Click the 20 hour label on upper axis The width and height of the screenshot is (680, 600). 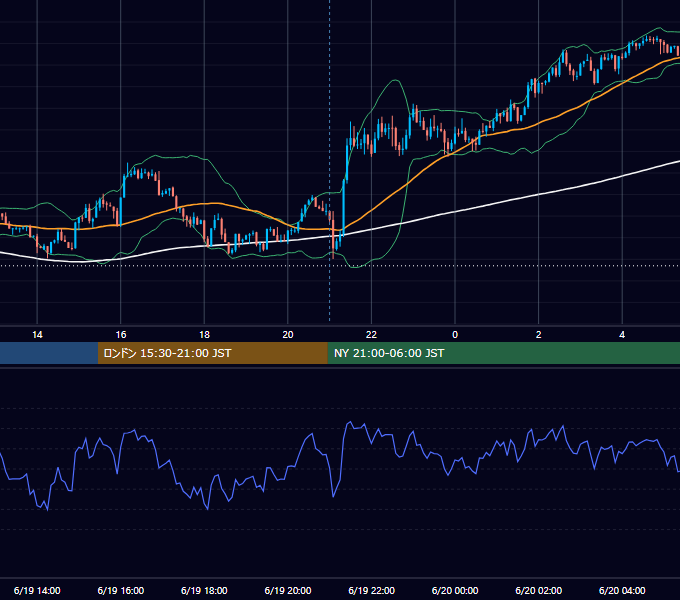click(x=288, y=335)
